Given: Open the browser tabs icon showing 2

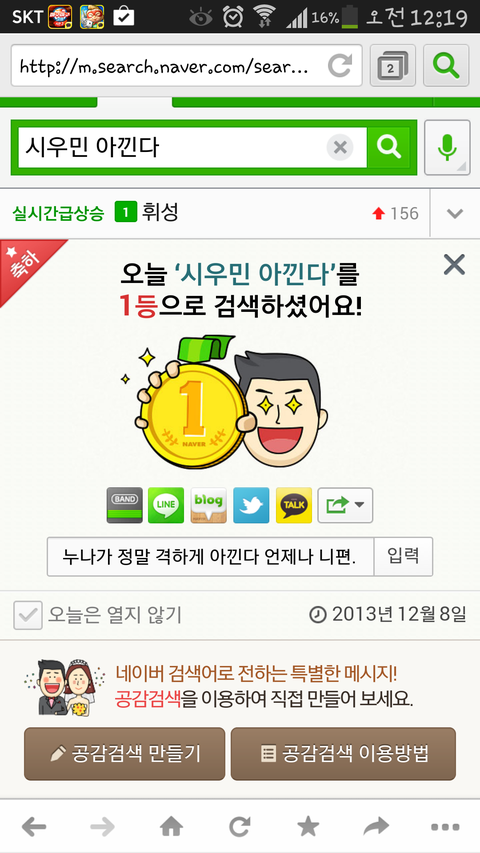Looking at the screenshot, I should 393,66.
